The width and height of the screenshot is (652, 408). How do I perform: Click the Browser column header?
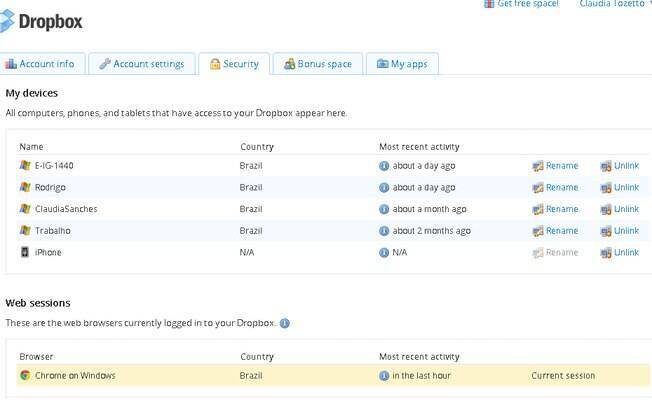[x=36, y=356]
